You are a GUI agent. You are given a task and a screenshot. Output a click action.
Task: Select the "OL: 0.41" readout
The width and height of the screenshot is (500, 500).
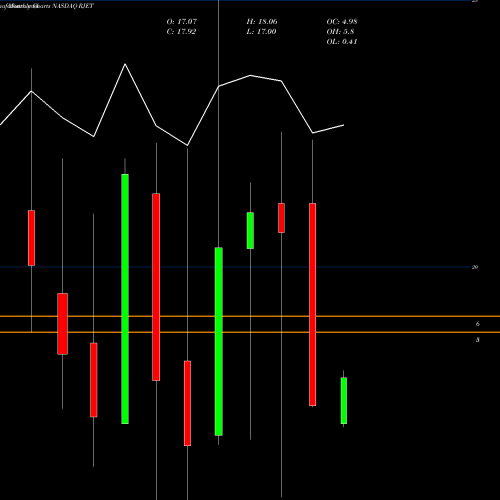[x=342, y=42]
